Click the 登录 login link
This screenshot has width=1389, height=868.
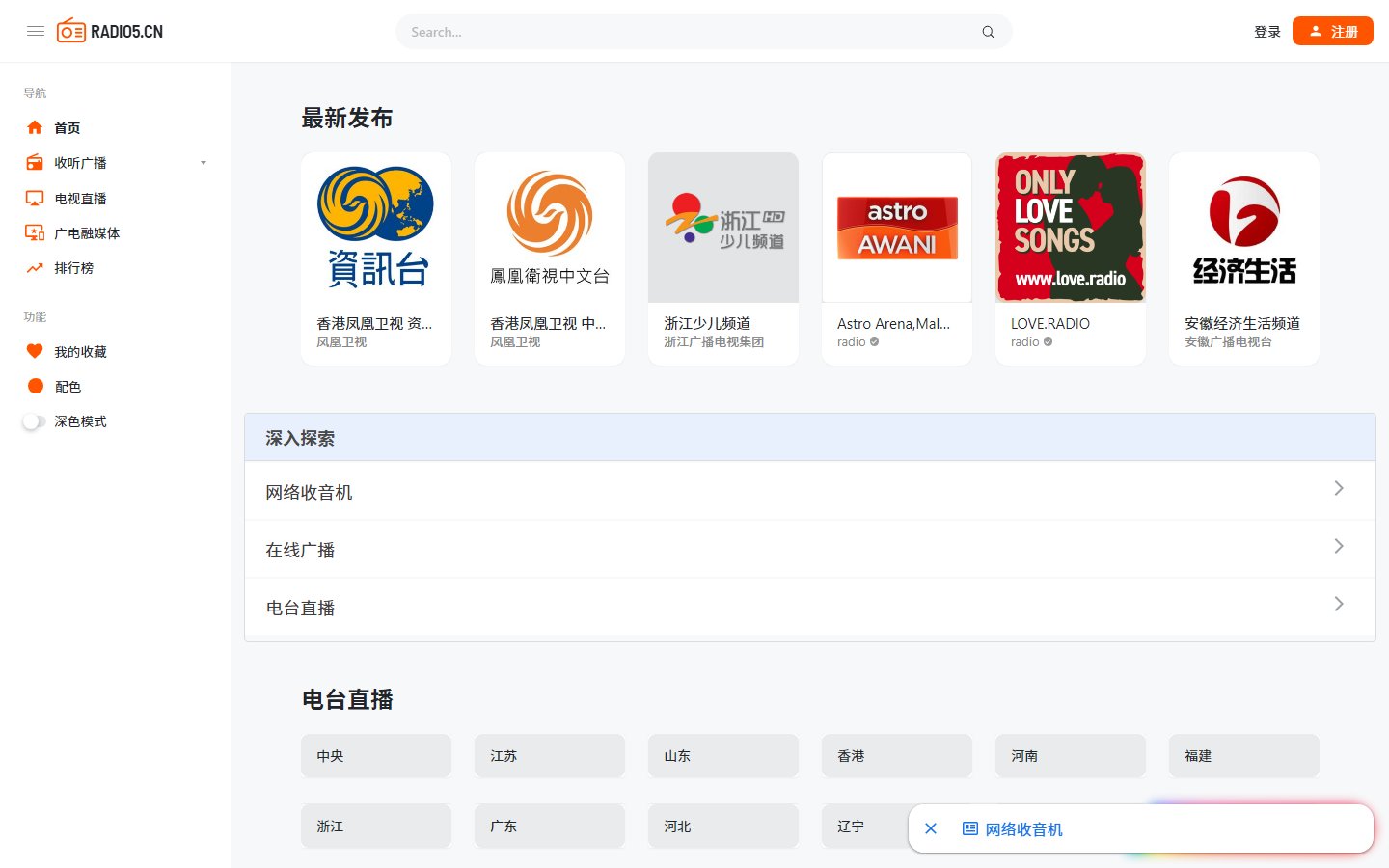(1267, 32)
